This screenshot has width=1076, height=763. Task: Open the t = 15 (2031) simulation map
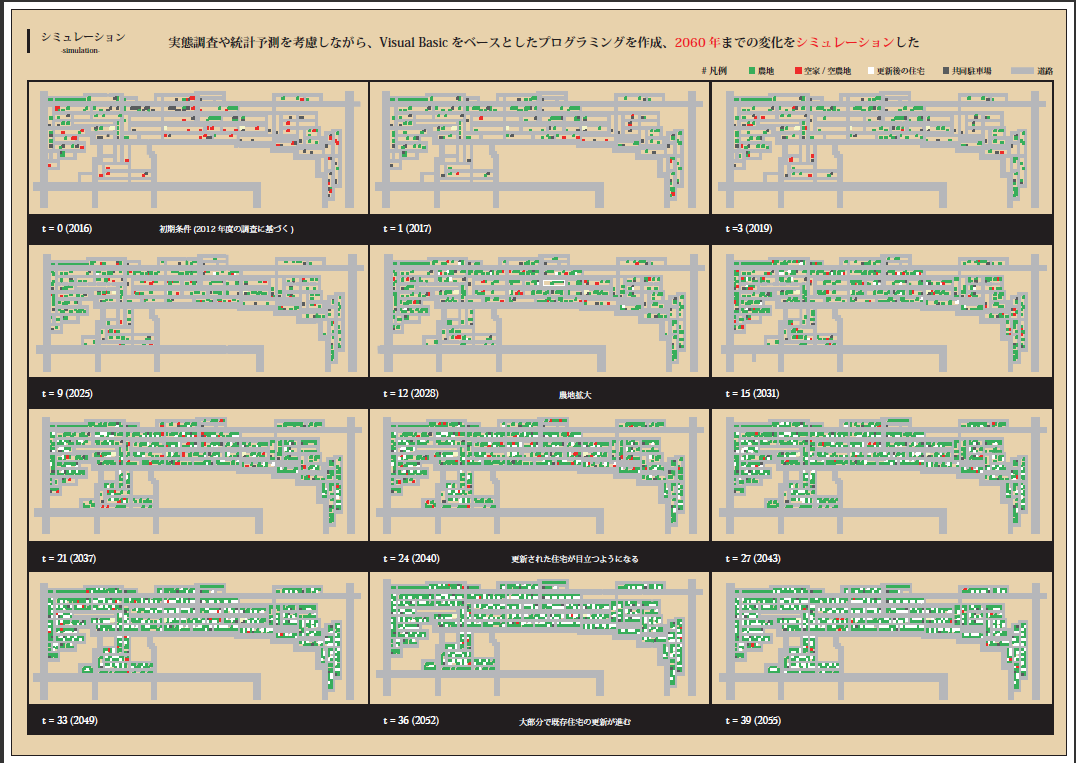(882, 311)
